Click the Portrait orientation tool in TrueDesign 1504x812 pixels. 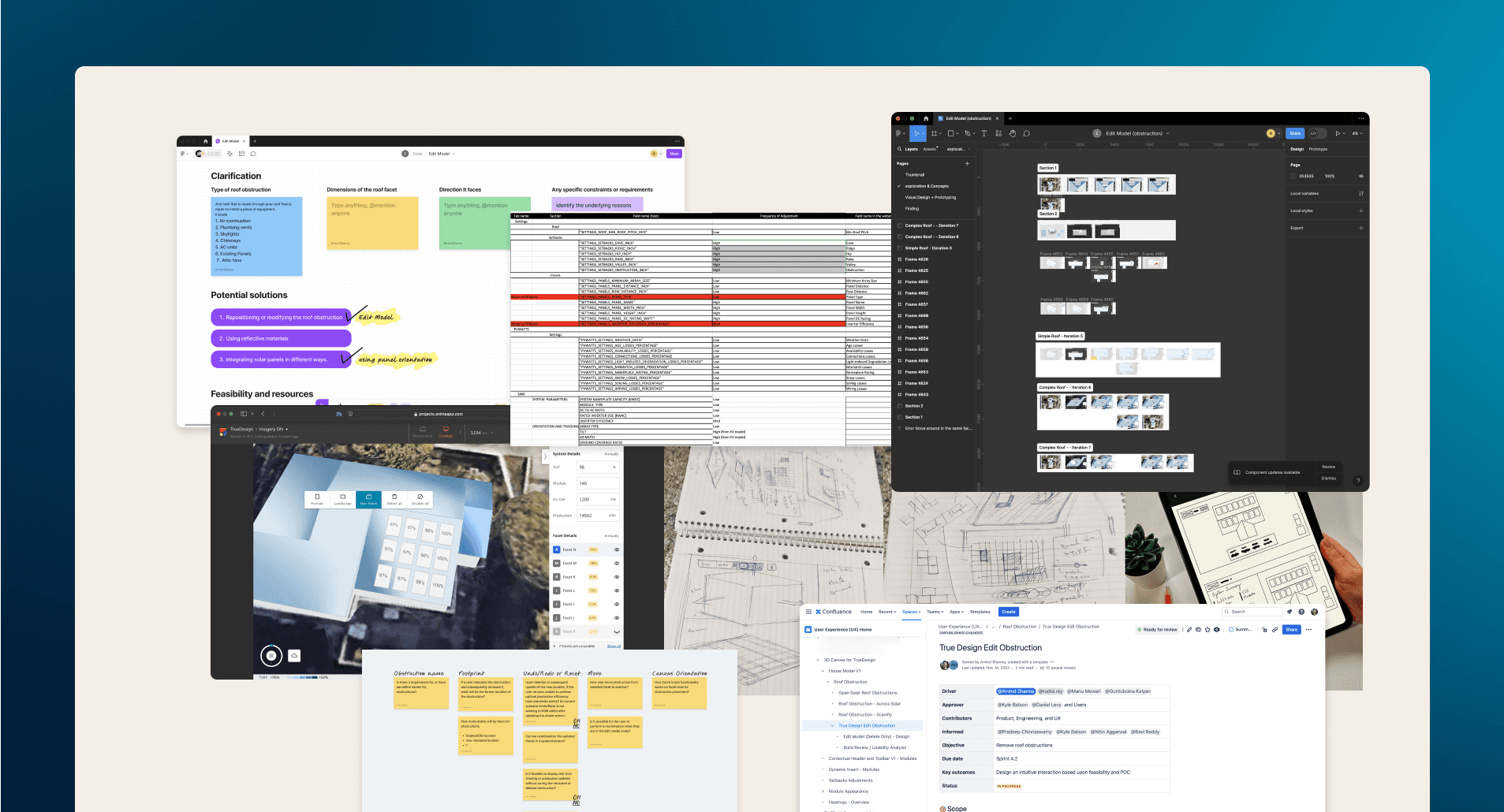pyautogui.click(x=317, y=499)
